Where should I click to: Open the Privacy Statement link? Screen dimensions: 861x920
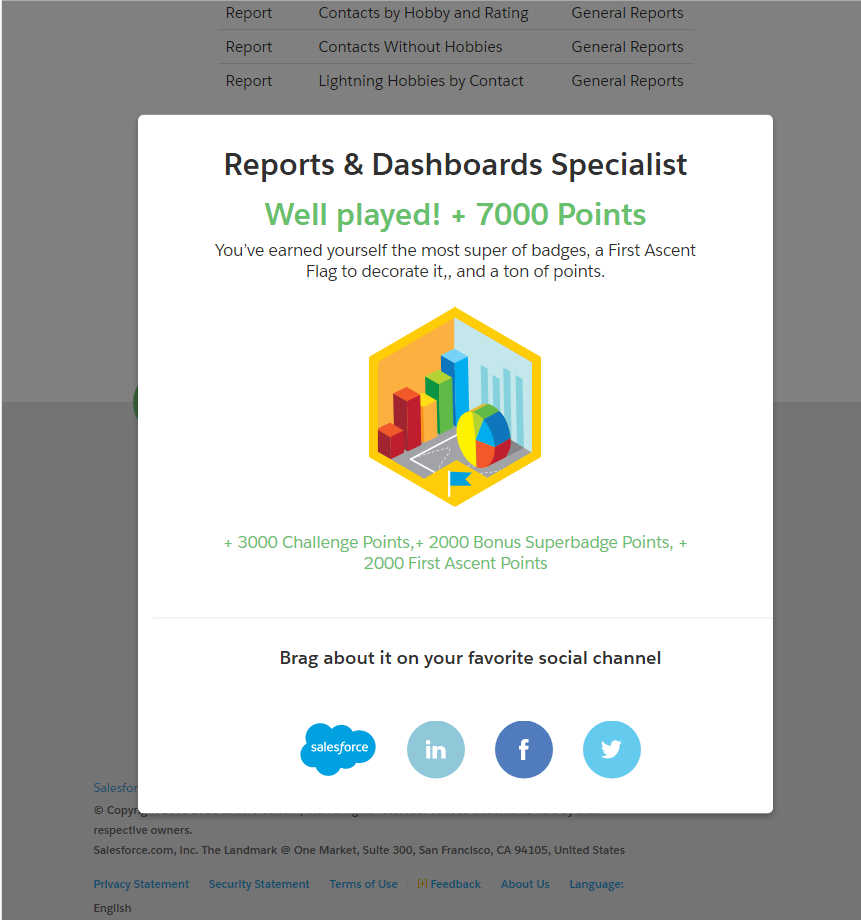tap(141, 884)
